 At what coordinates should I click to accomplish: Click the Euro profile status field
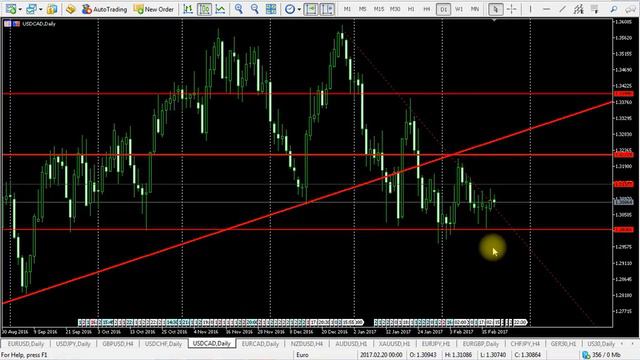click(302, 355)
